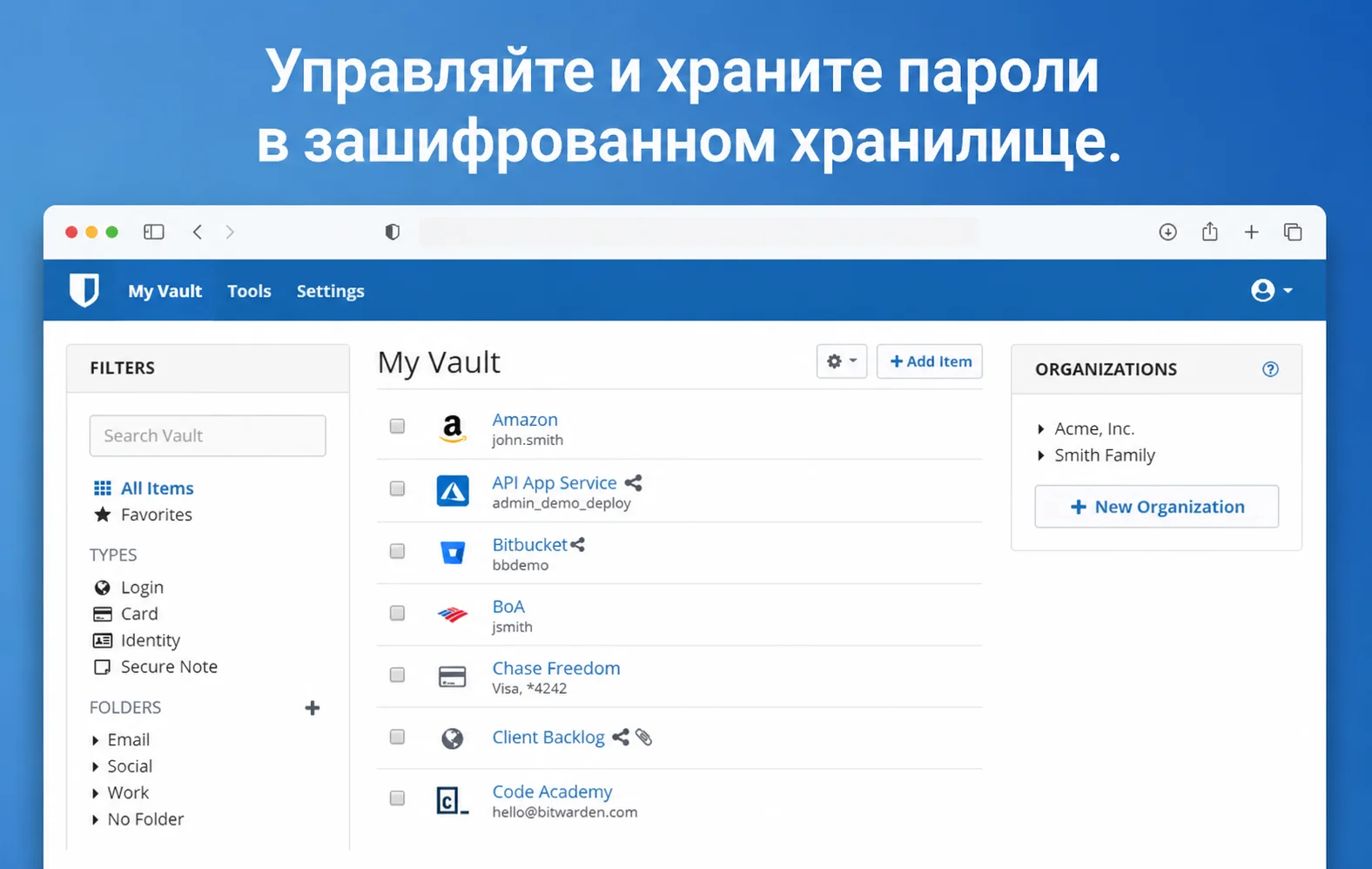Show the Safari tab overview icon
Screen dimensions: 1372x869
pos(1293,232)
